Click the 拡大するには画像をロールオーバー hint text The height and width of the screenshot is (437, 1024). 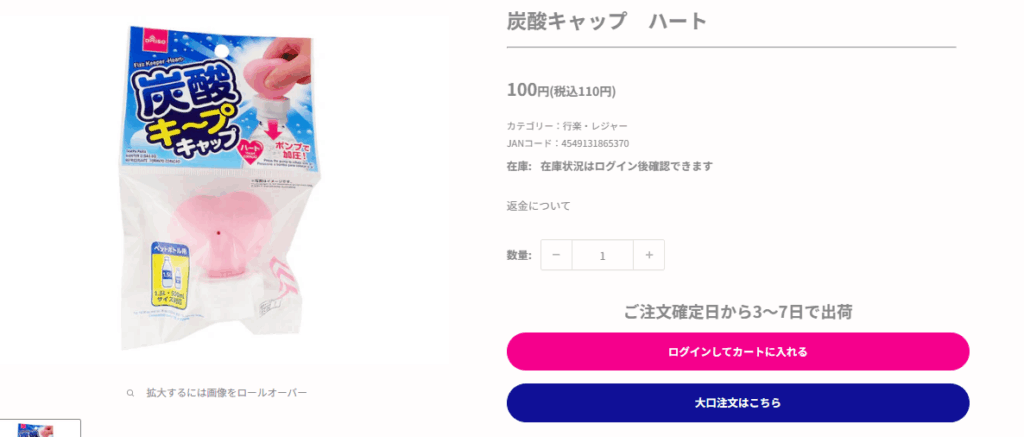227,393
